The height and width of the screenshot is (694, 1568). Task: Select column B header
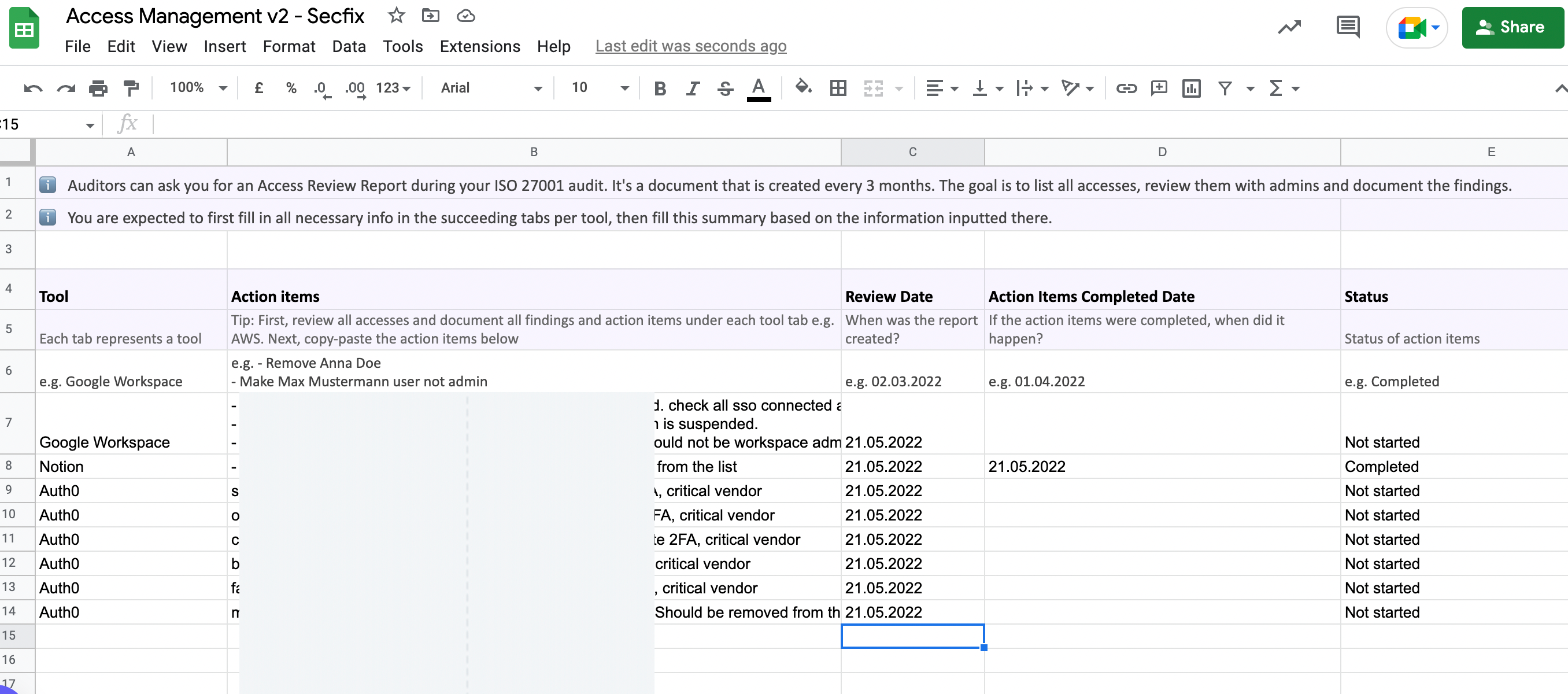(x=534, y=152)
